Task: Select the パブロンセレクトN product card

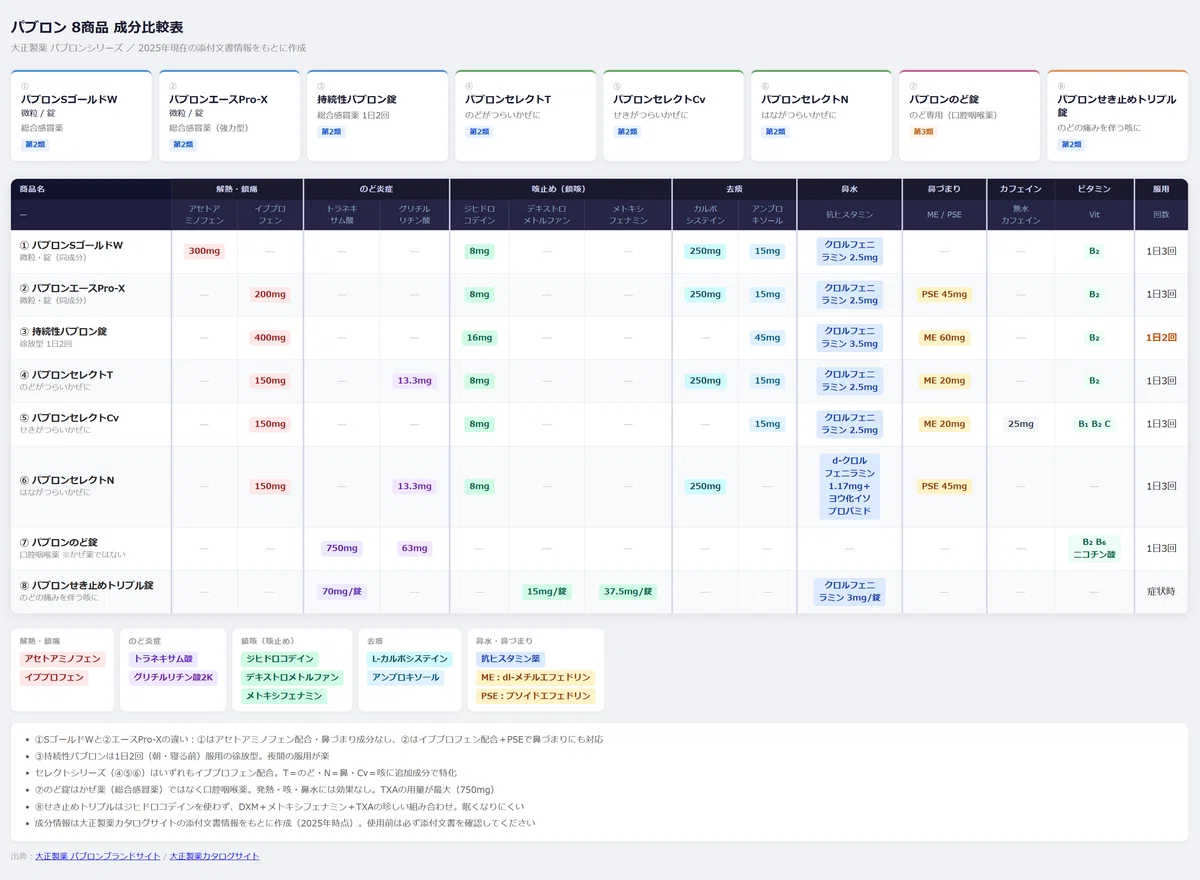Action: (821, 116)
